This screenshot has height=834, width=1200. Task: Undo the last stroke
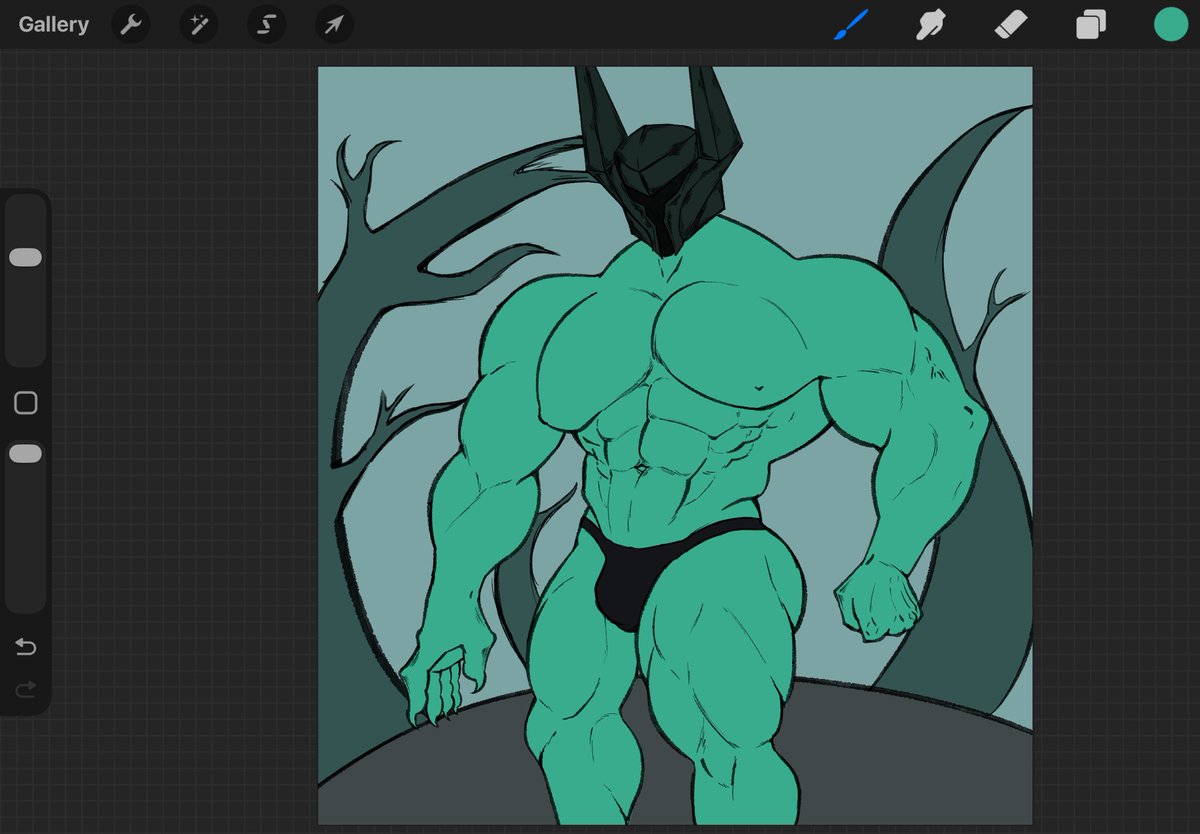point(26,647)
